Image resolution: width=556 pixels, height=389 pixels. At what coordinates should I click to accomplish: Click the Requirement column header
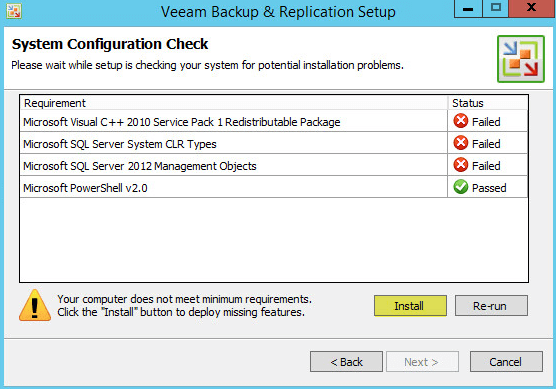[x=234, y=103]
